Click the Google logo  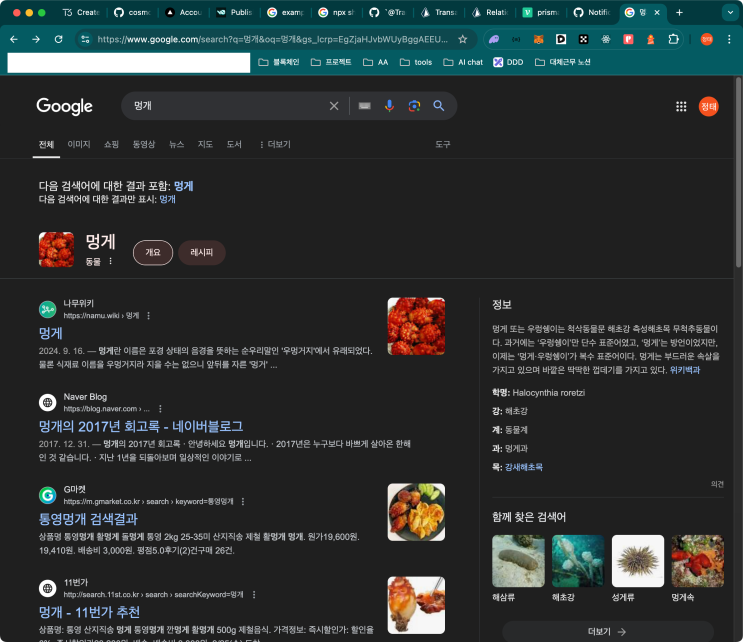(64, 106)
